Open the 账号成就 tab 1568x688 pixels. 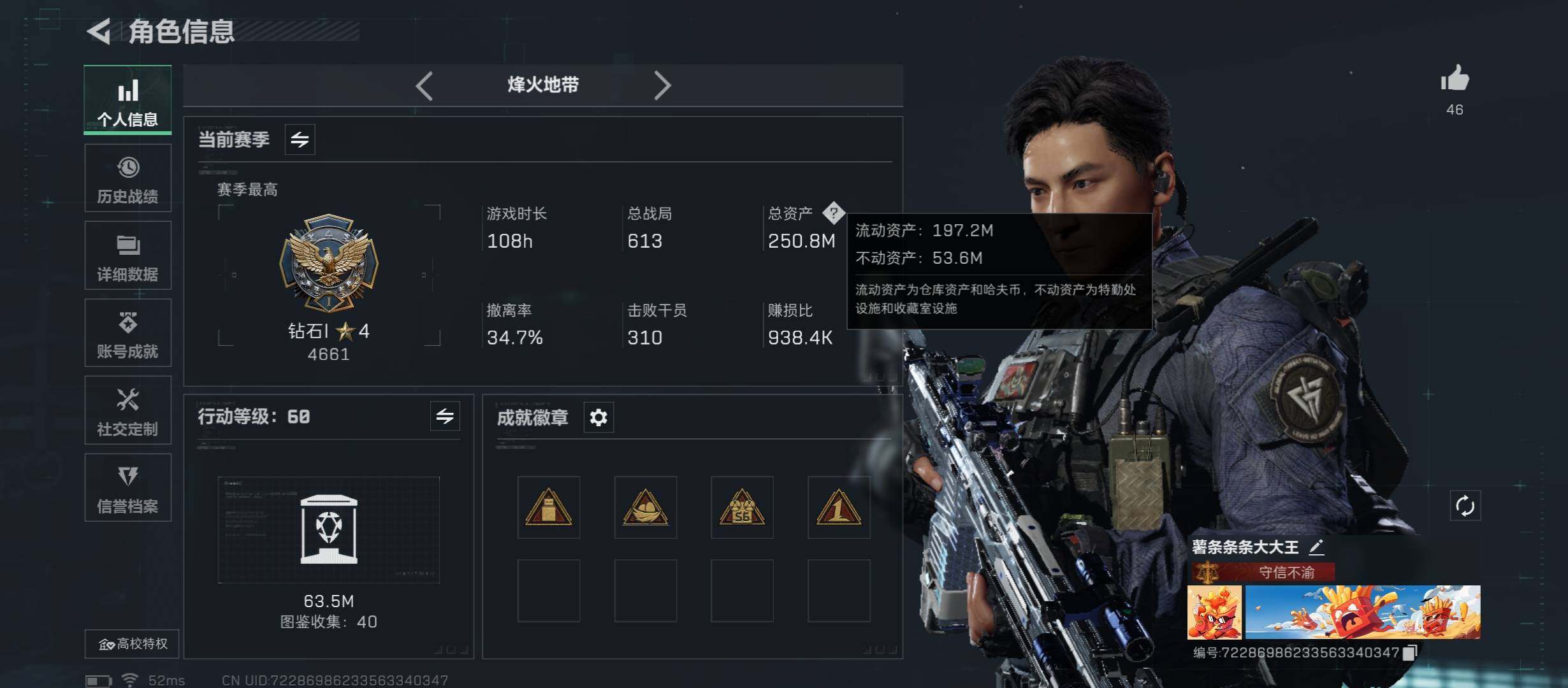click(127, 333)
